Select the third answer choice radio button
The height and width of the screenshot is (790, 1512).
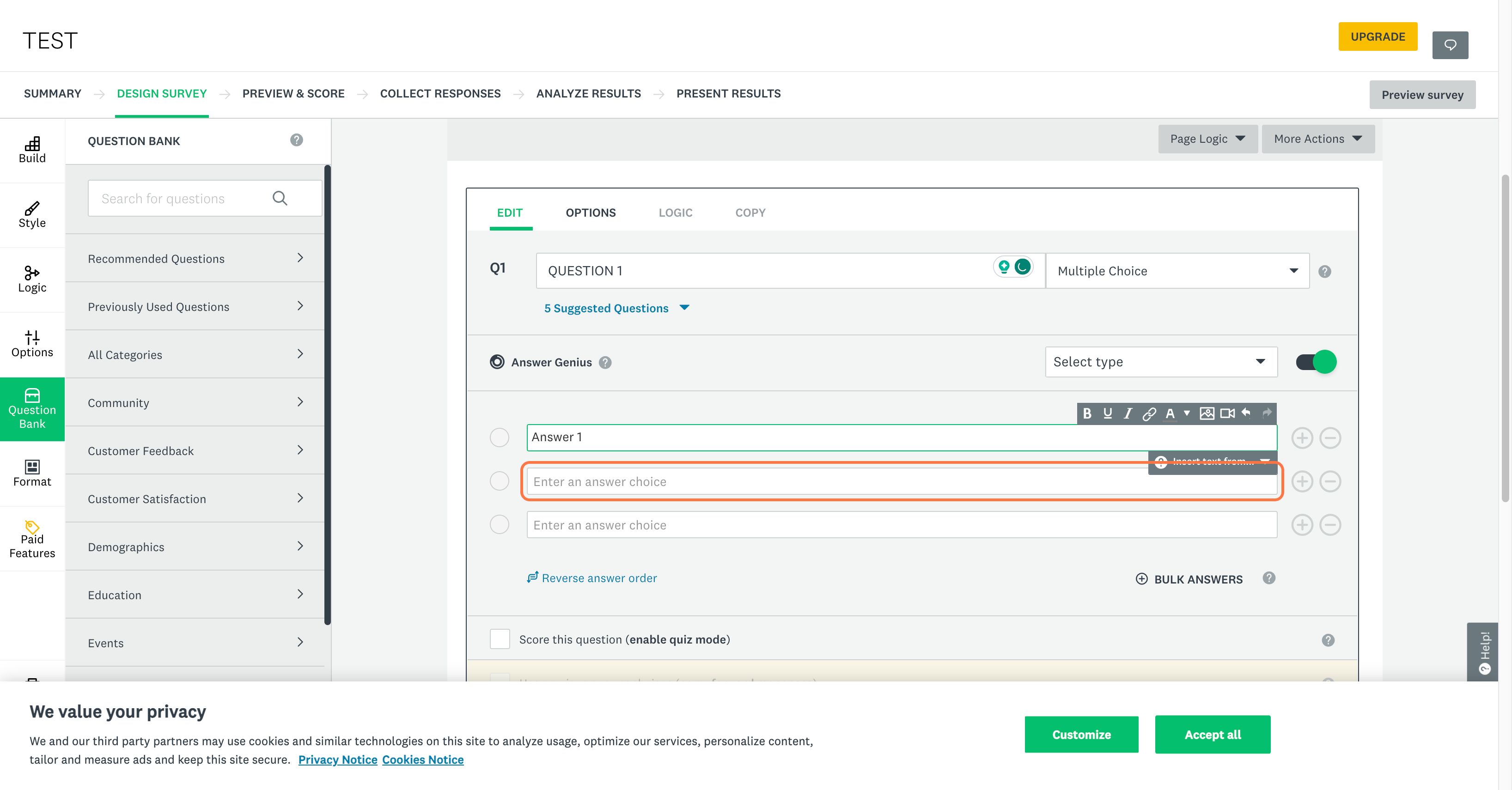pyautogui.click(x=500, y=525)
